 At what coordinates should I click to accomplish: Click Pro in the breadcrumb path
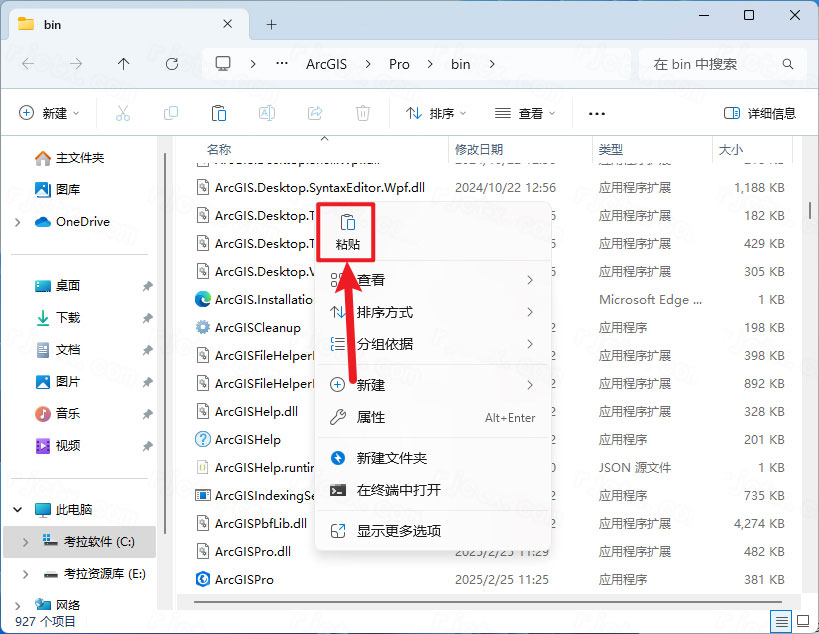pos(399,64)
